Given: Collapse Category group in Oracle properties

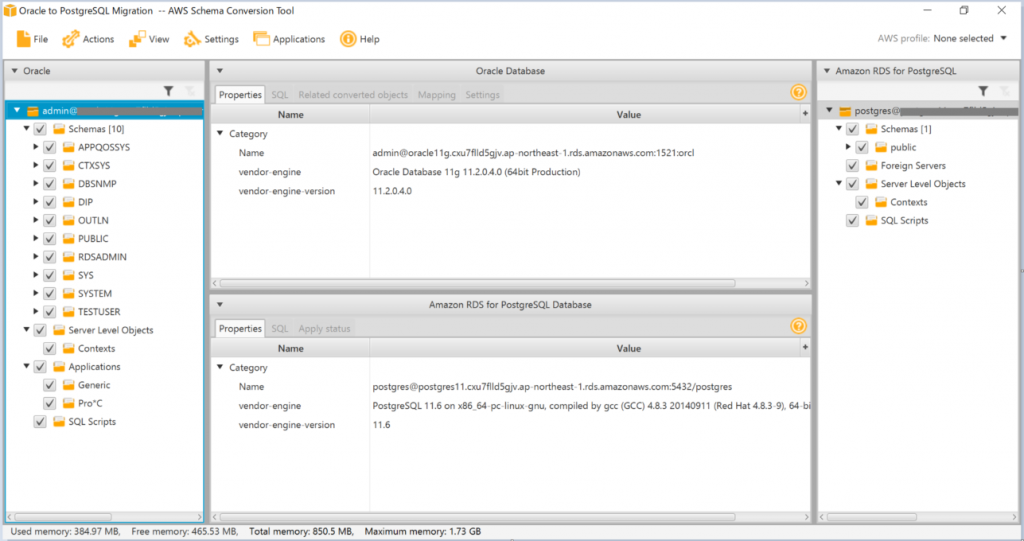Looking at the screenshot, I should [220, 133].
